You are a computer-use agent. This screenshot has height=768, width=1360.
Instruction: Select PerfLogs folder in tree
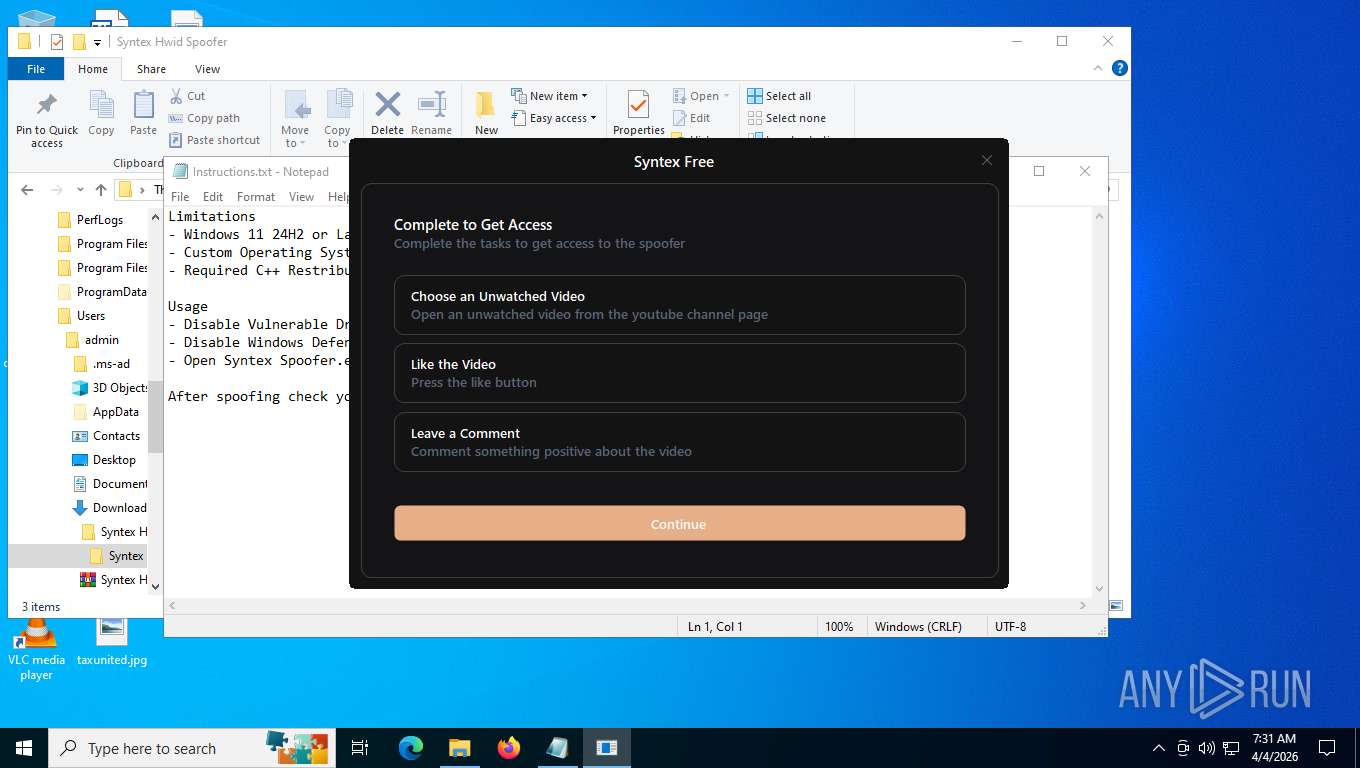pyautogui.click(x=90, y=220)
